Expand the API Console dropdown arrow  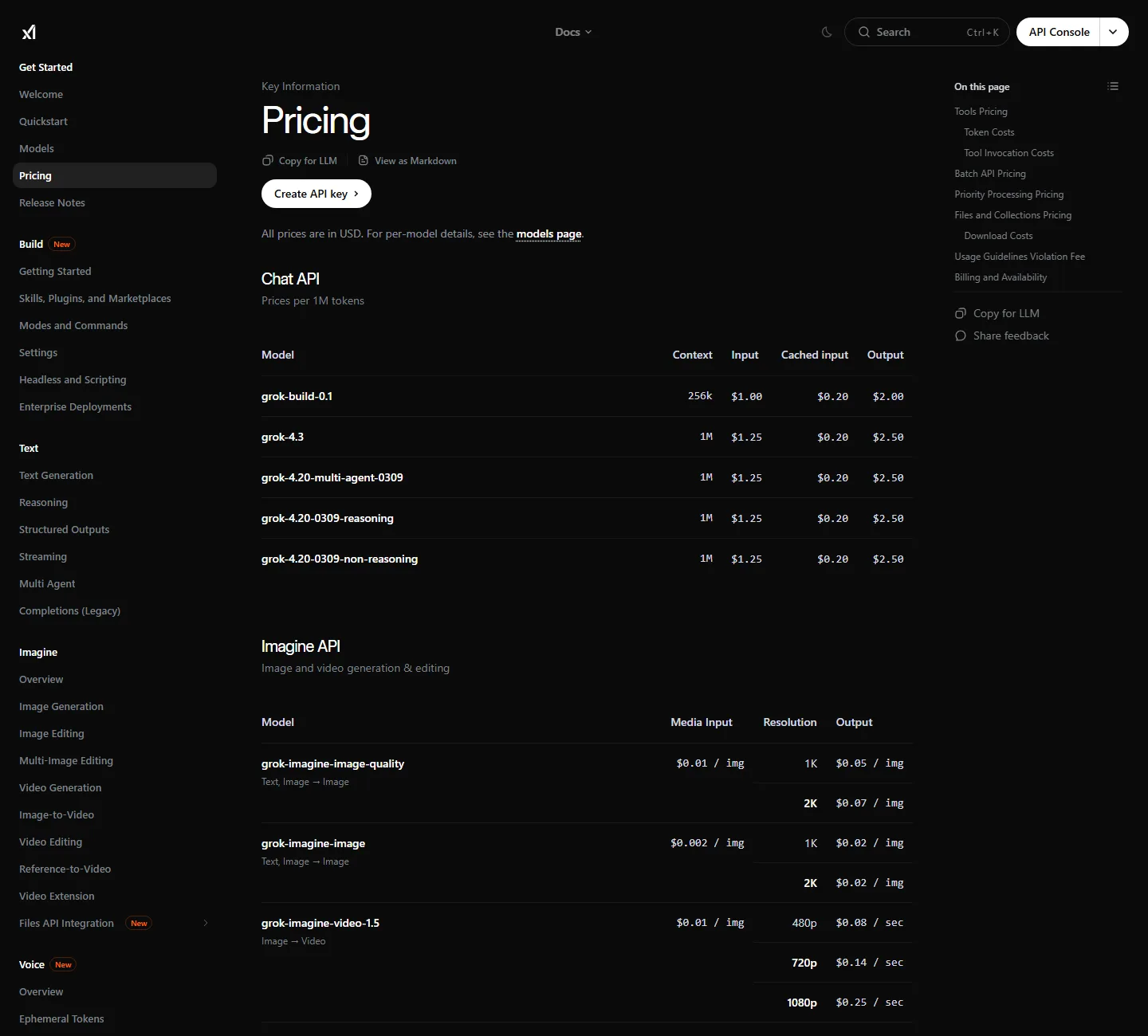(1114, 32)
